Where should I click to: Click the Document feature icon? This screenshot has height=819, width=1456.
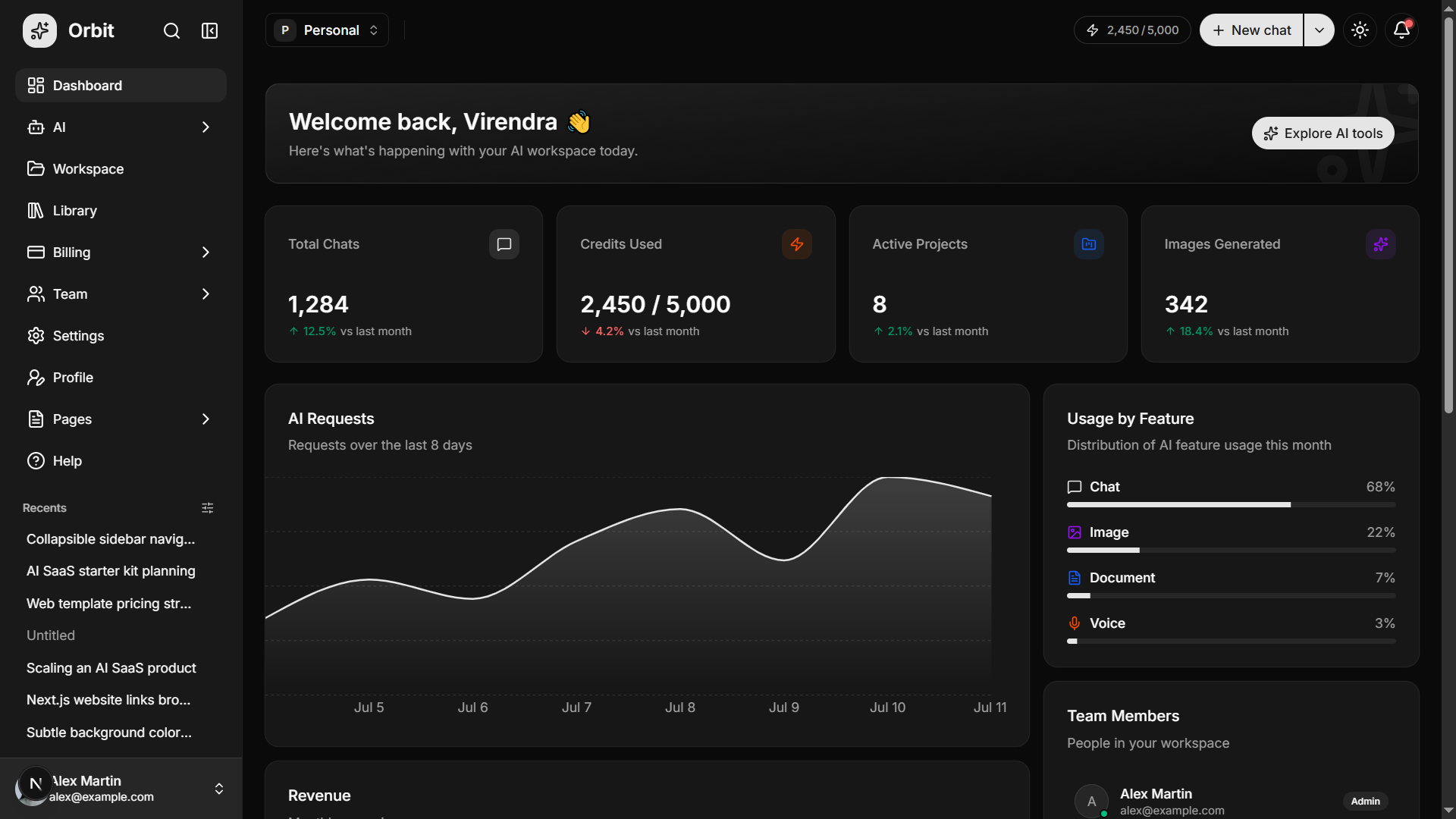point(1075,578)
